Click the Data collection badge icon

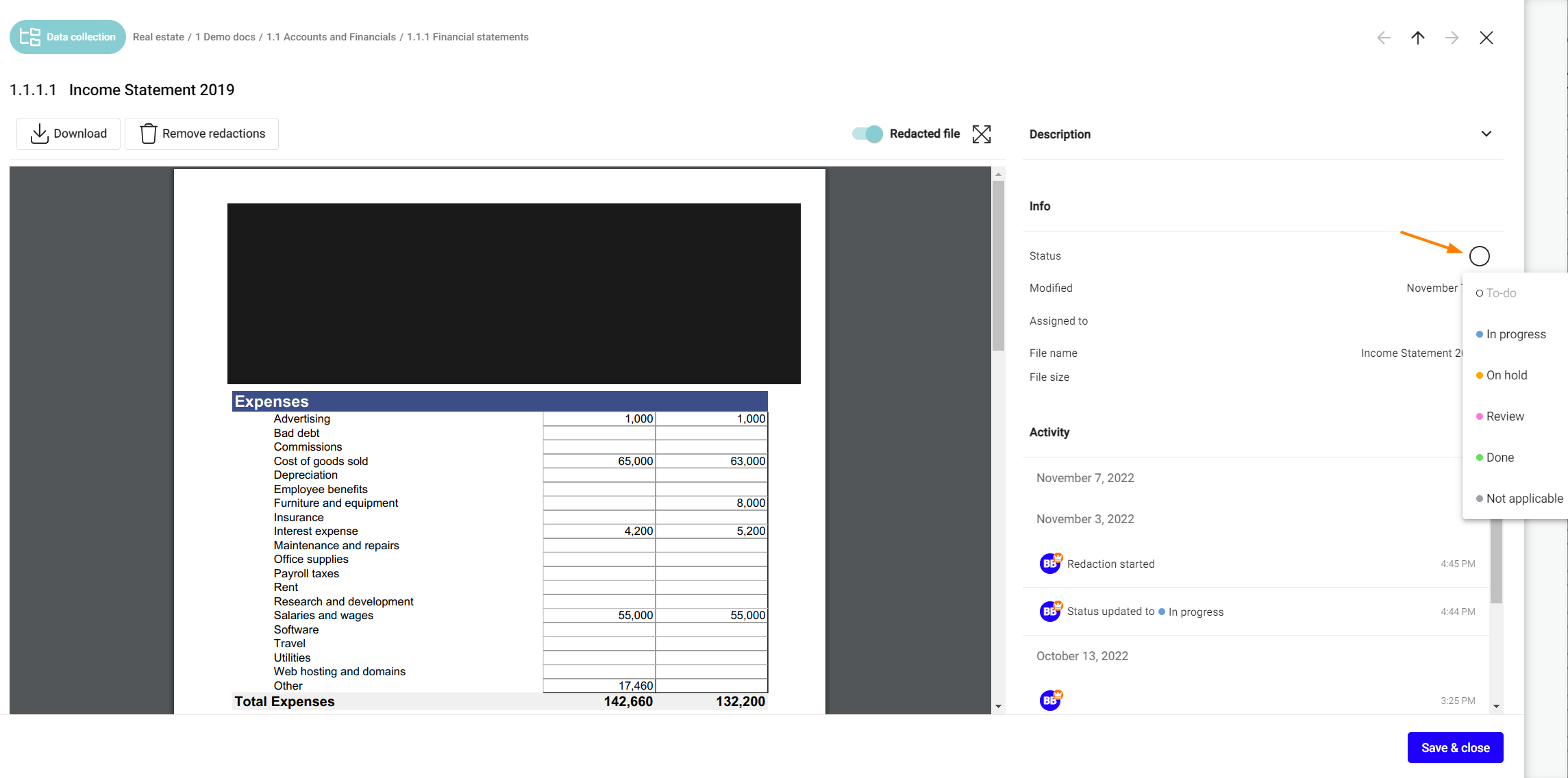click(30, 37)
